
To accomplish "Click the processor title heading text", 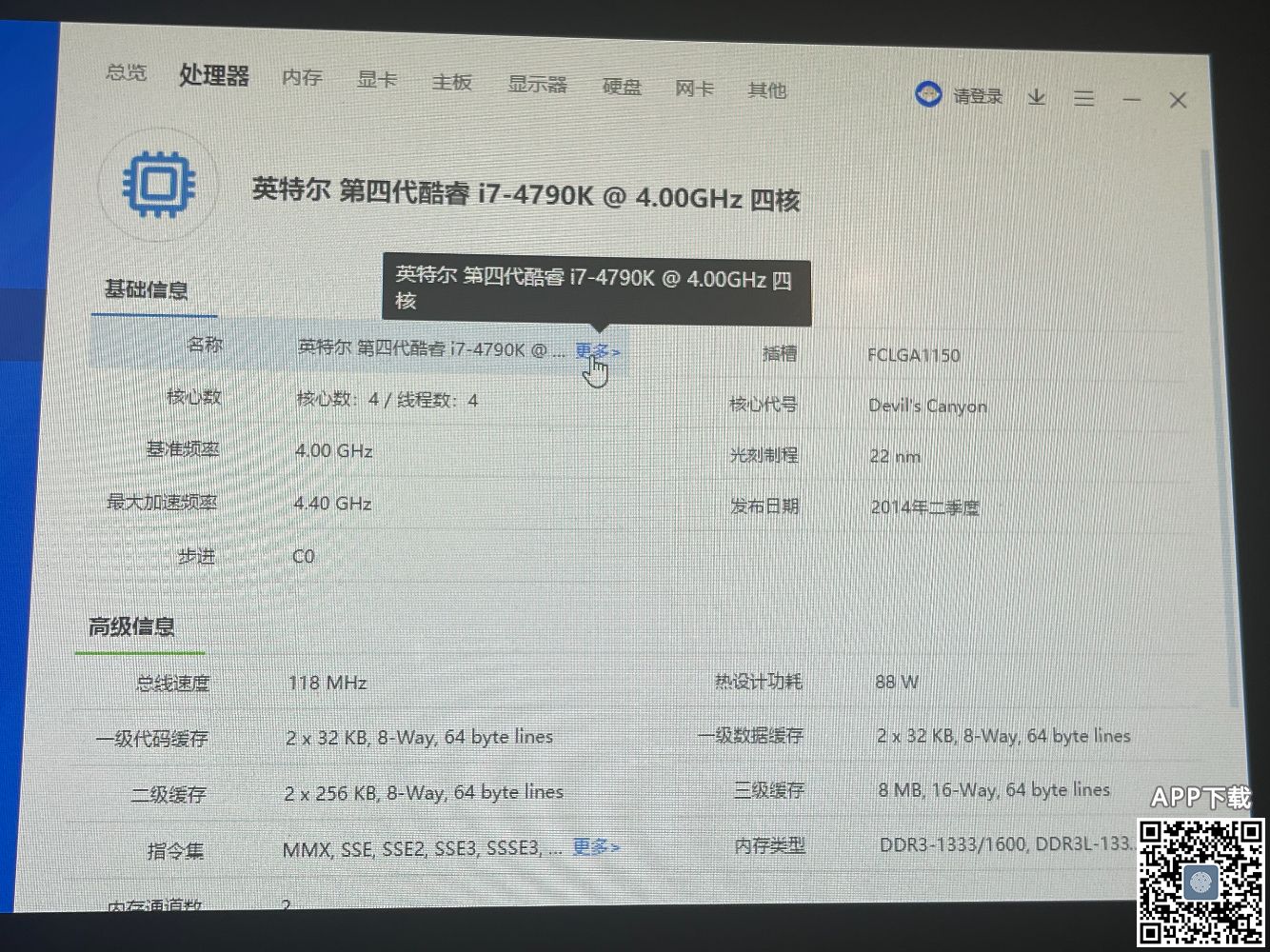I will click(526, 194).
